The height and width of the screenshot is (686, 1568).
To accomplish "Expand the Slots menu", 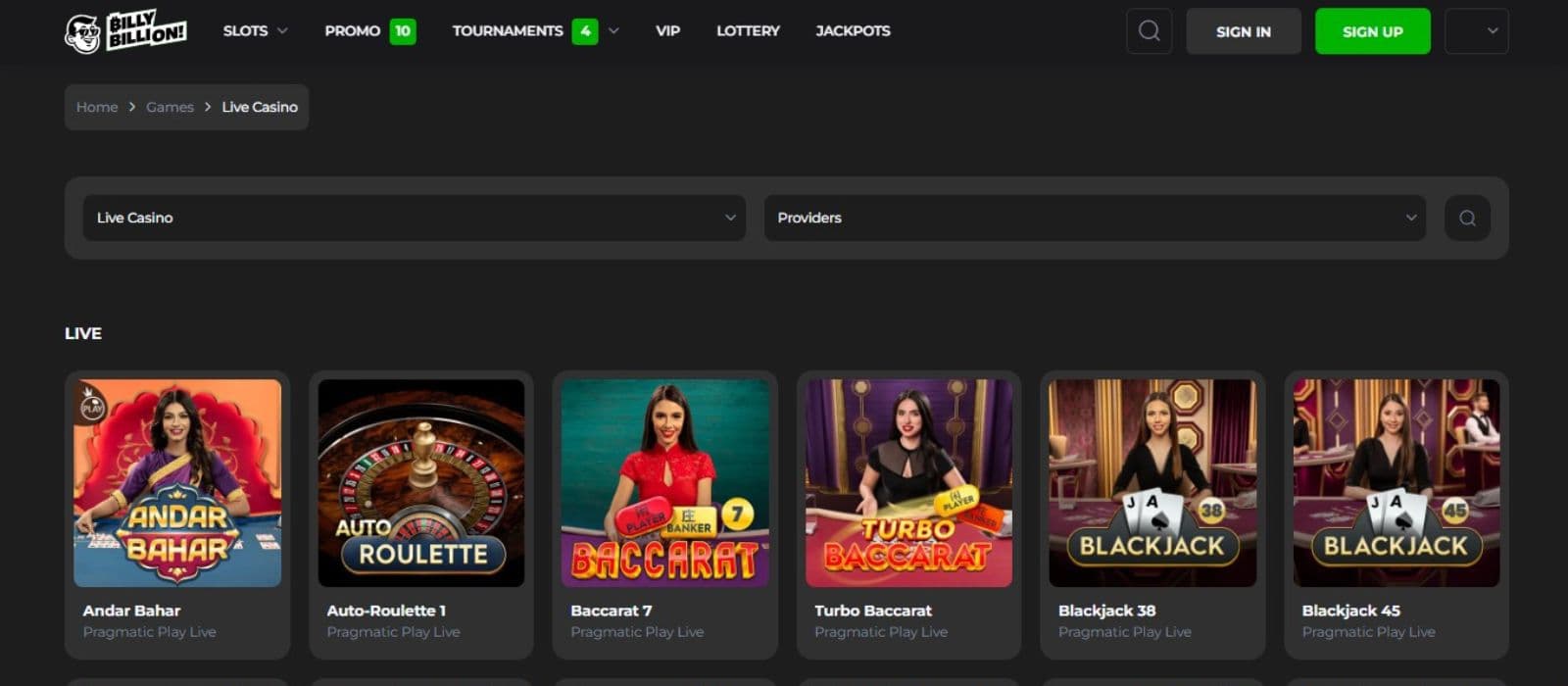I will [256, 31].
